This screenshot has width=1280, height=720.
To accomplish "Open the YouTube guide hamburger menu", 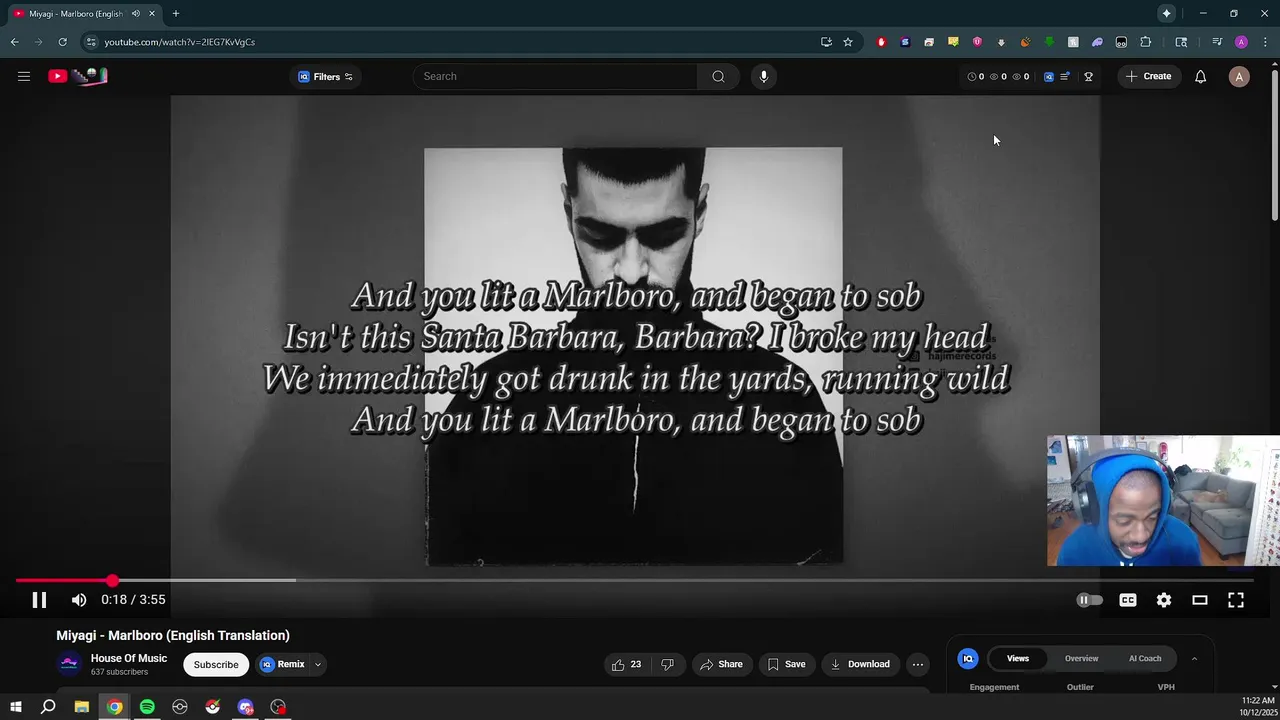I will (x=24, y=76).
